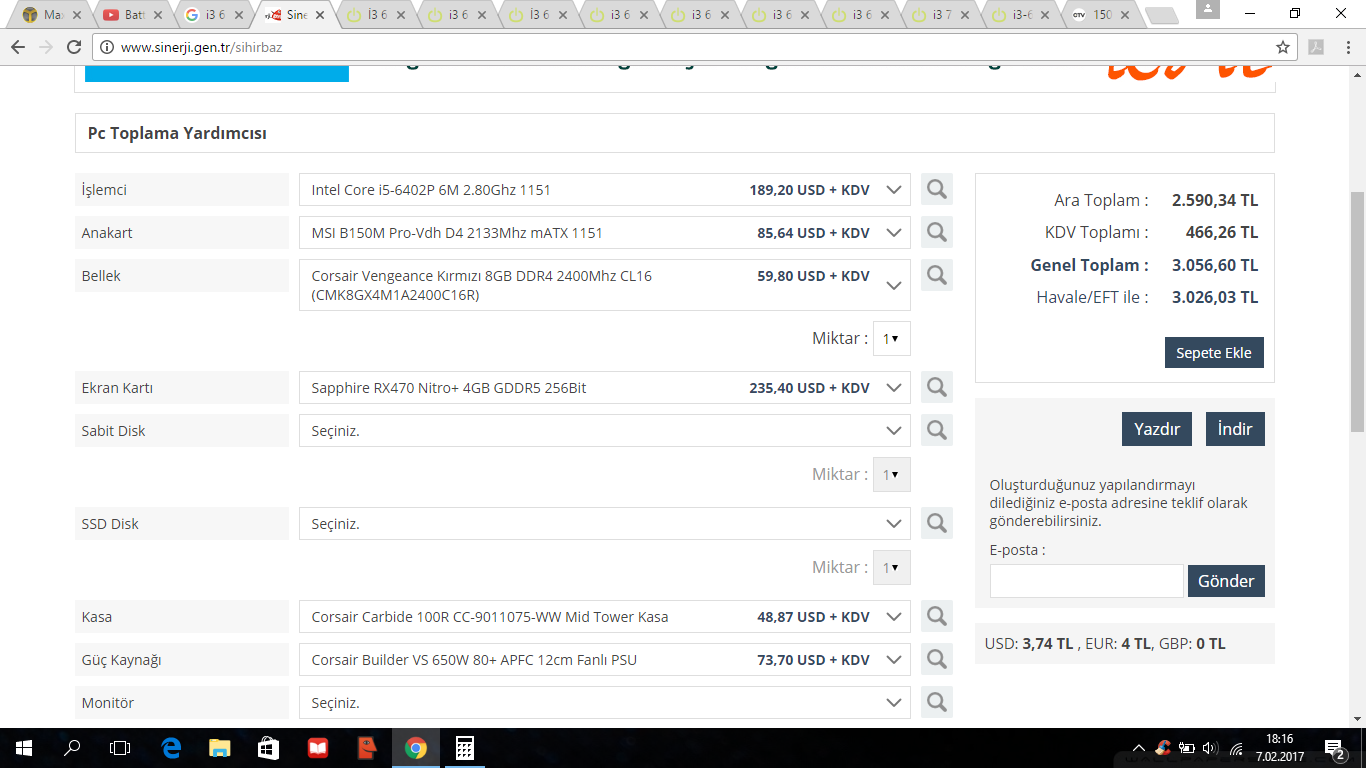
Task: Click the Havale/EFT 3.026,03 TL value
Action: coord(1215,297)
